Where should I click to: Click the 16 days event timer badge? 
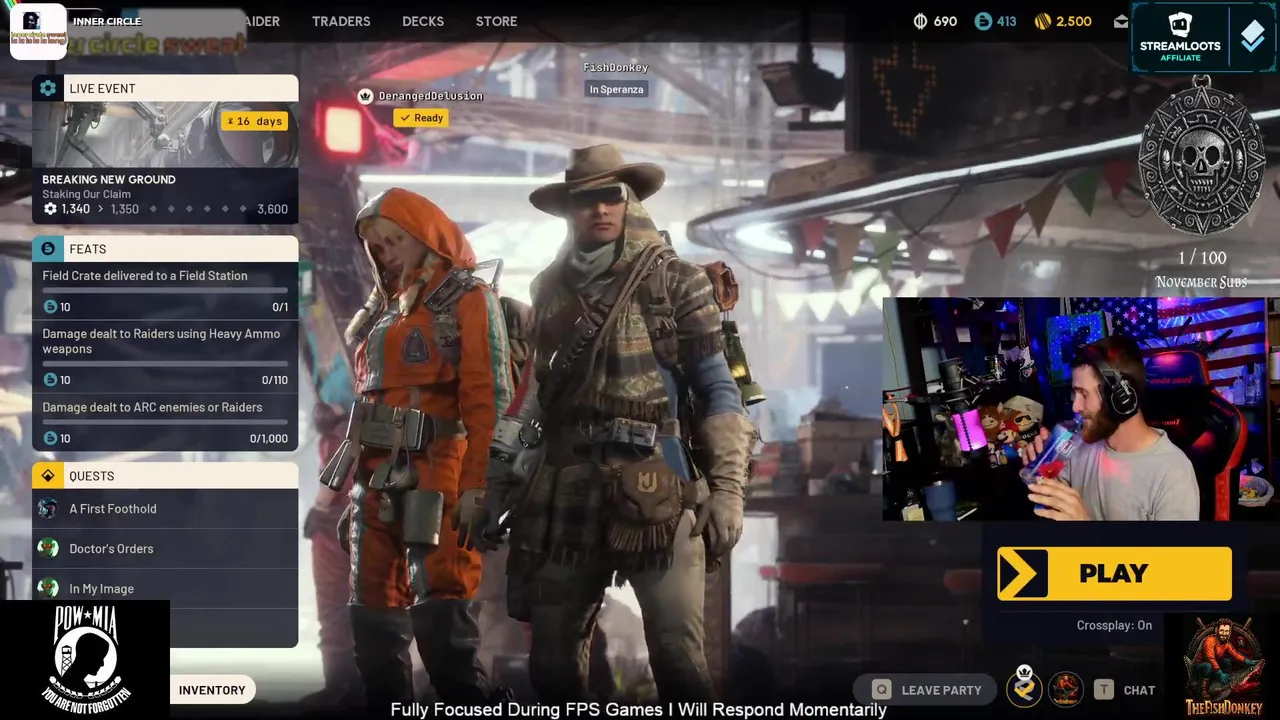click(x=255, y=121)
